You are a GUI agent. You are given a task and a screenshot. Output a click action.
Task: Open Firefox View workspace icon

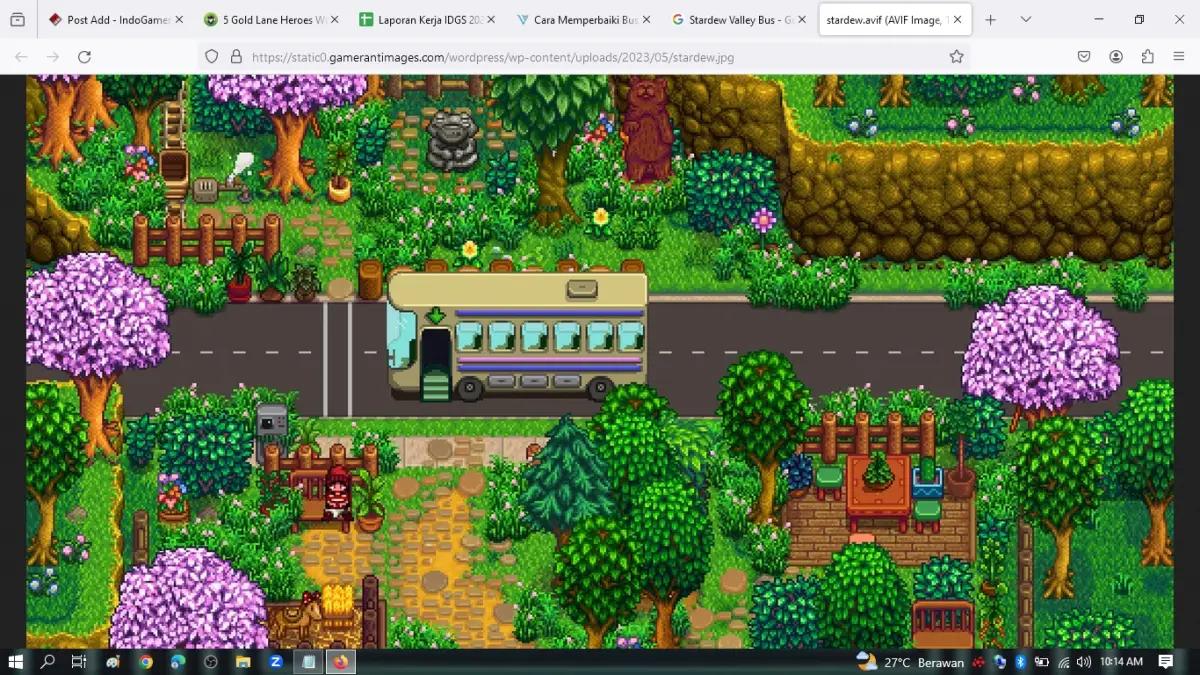tap(17, 19)
